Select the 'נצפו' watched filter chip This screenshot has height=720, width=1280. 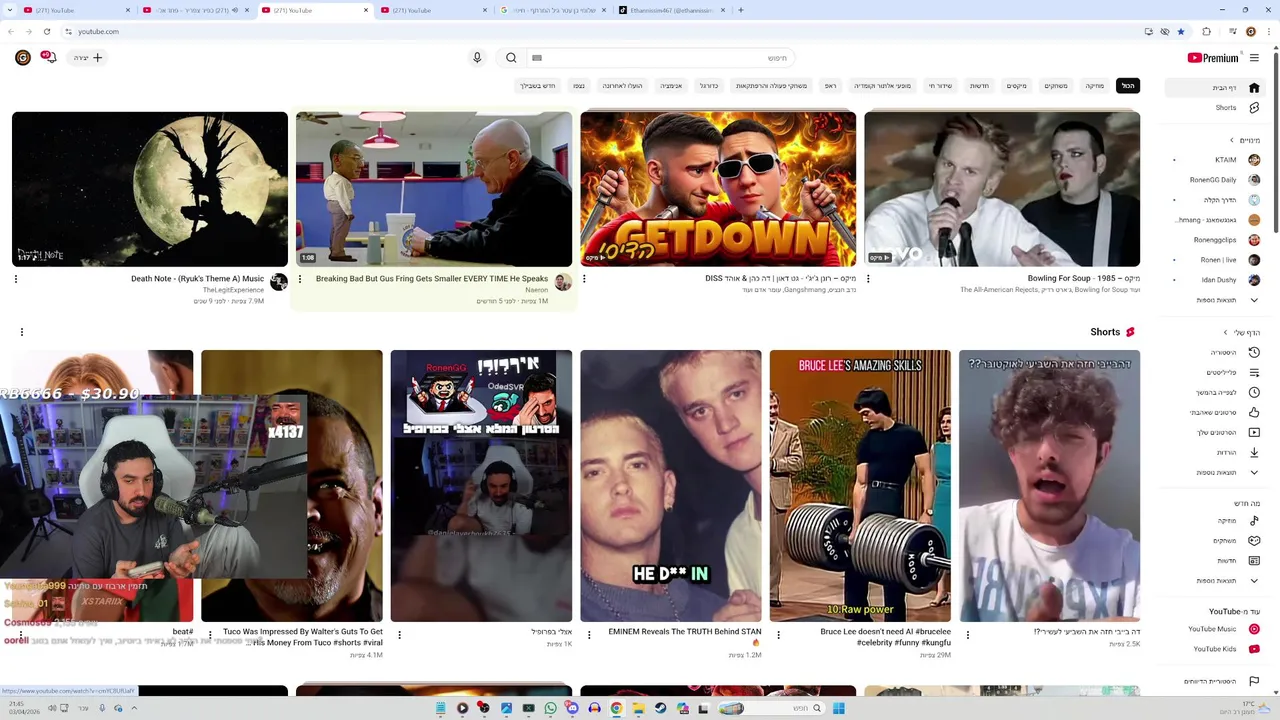click(x=578, y=86)
